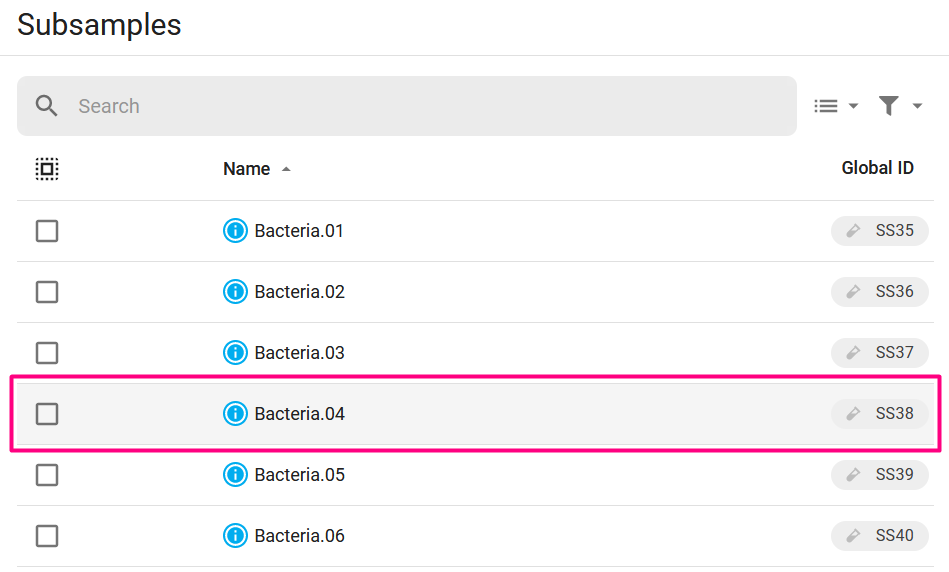Open the select-all options icon
The image size is (949, 572).
coord(47,169)
